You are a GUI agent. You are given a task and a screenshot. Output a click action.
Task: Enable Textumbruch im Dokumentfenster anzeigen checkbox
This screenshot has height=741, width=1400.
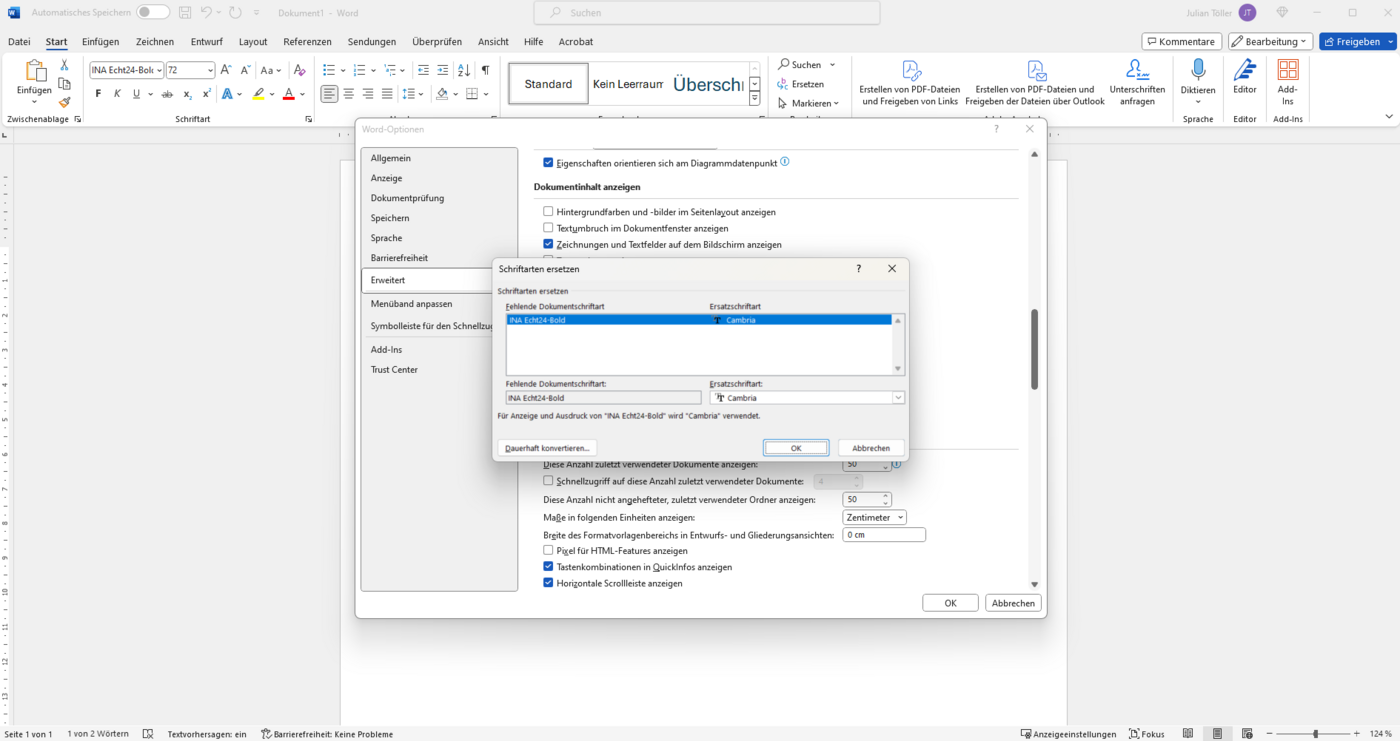(548, 228)
